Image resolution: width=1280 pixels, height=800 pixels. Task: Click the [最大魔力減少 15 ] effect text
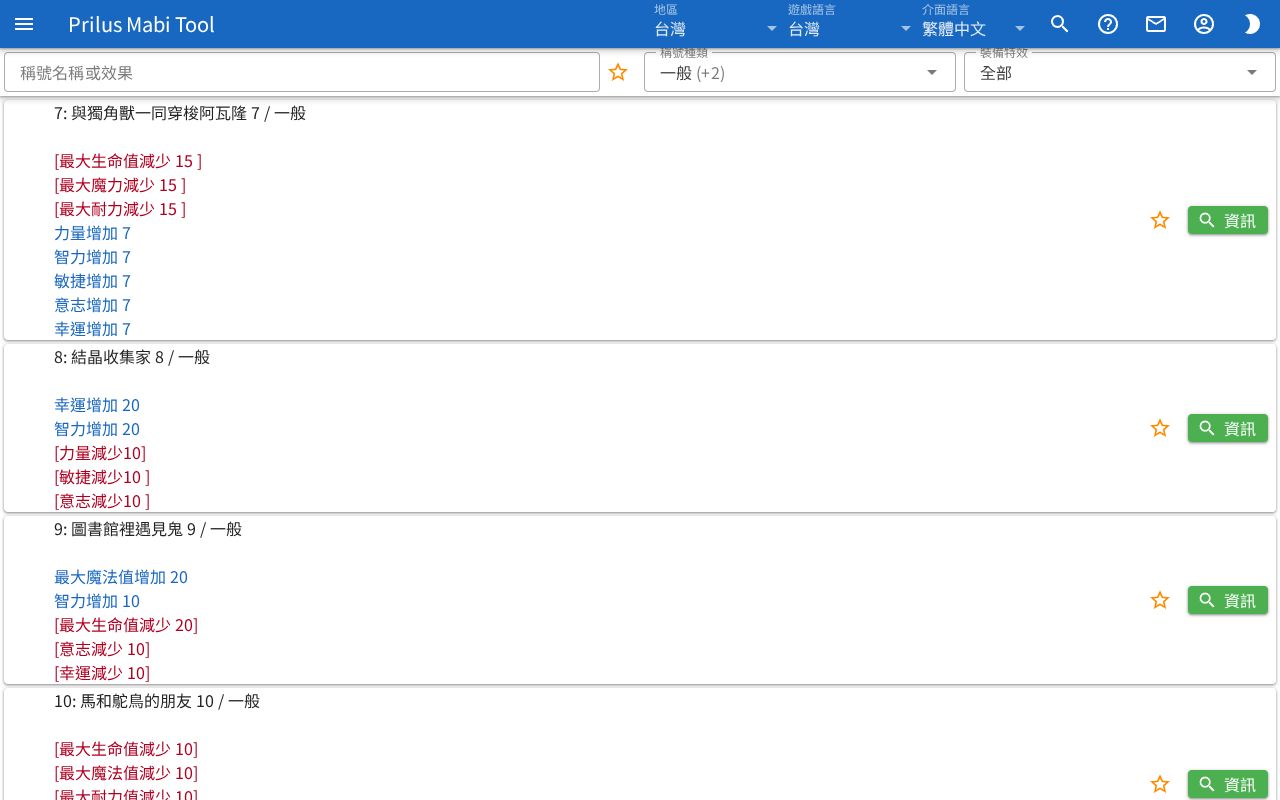[120, 185]
